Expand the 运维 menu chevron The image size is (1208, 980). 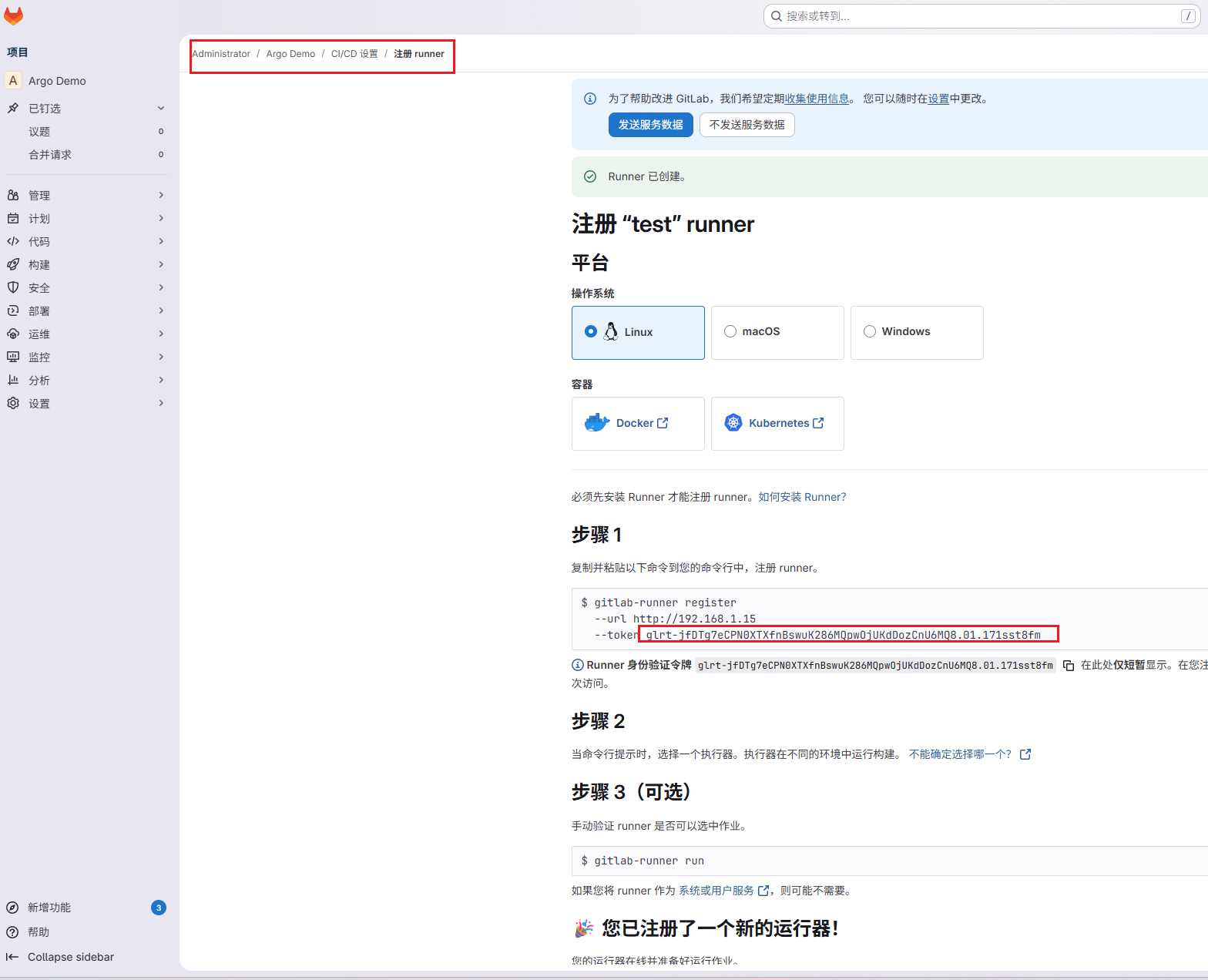161,334
